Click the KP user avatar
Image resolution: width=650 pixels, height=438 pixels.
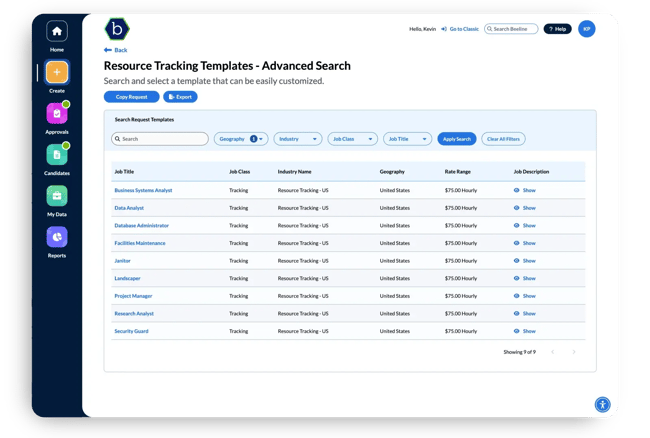click(587, 29)
